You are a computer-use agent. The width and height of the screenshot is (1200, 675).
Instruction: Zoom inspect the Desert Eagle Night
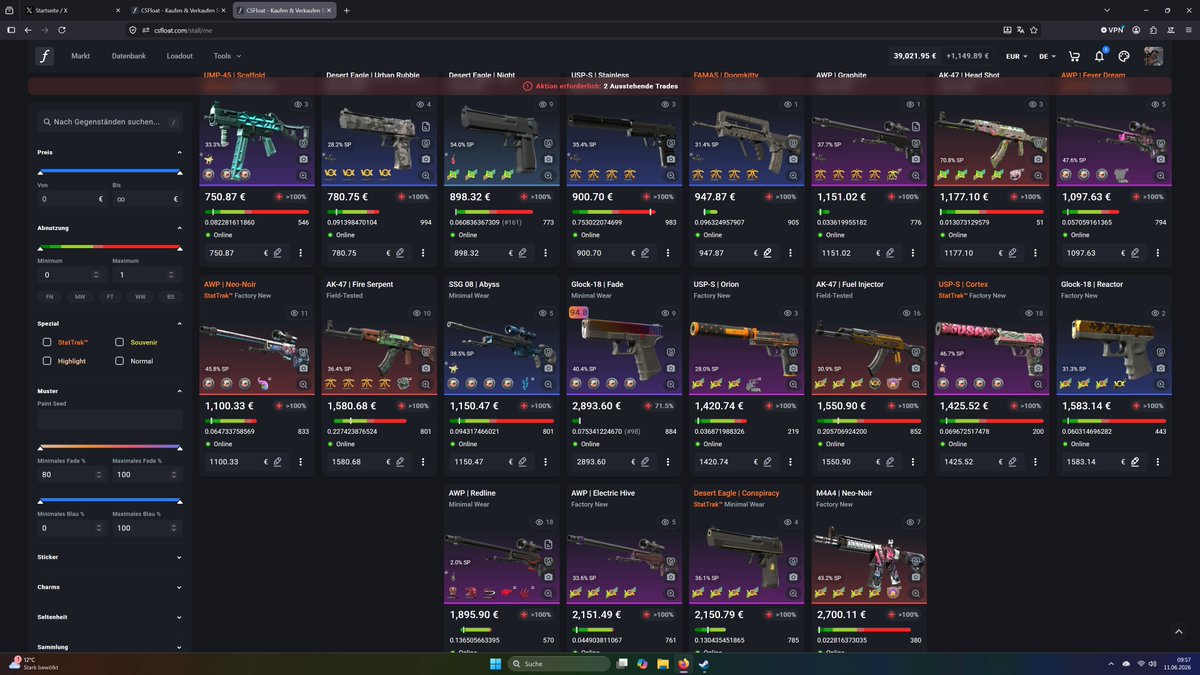pos(548,175)
